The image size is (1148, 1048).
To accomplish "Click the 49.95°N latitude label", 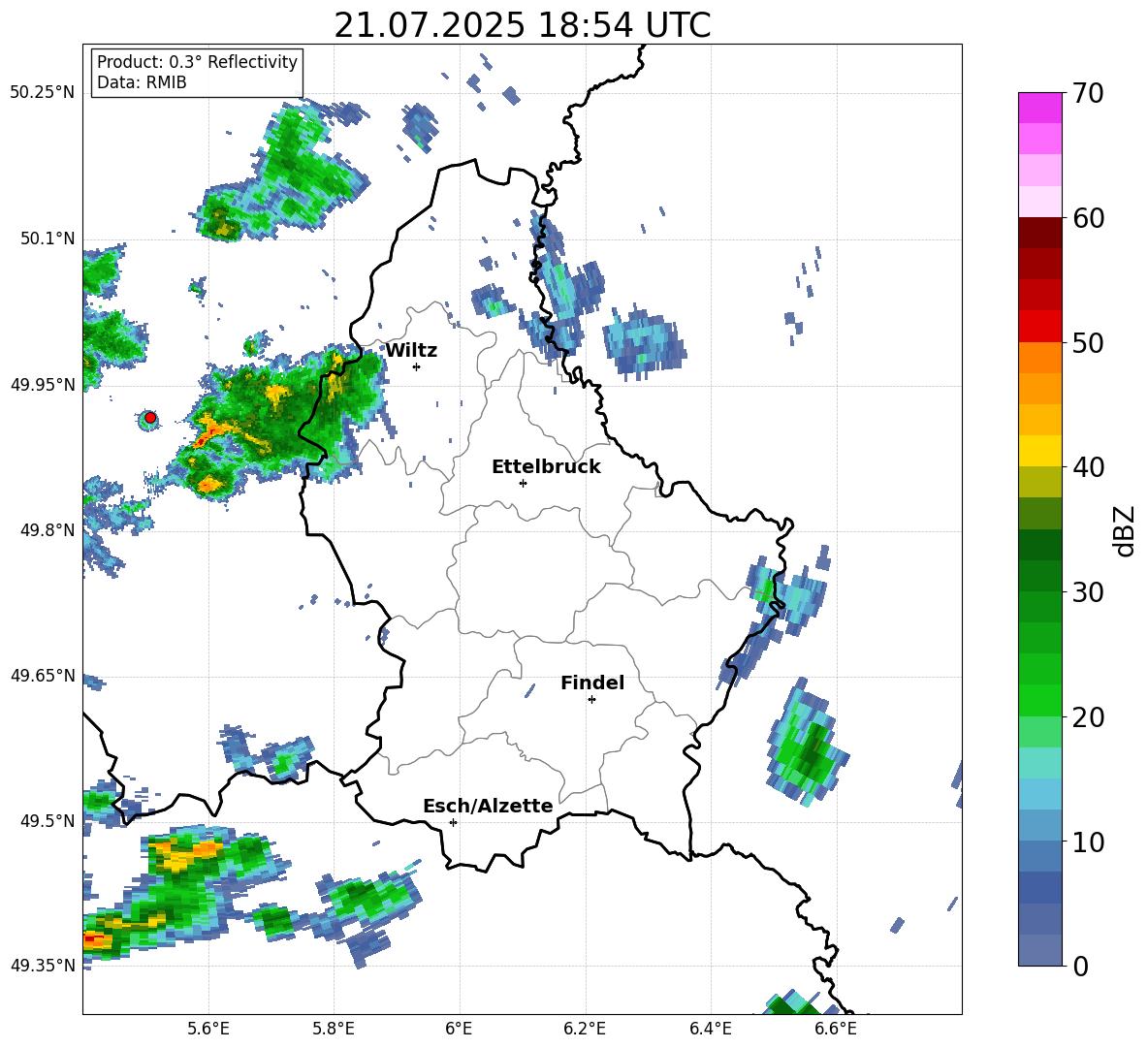I will click(x=43, y=384).
